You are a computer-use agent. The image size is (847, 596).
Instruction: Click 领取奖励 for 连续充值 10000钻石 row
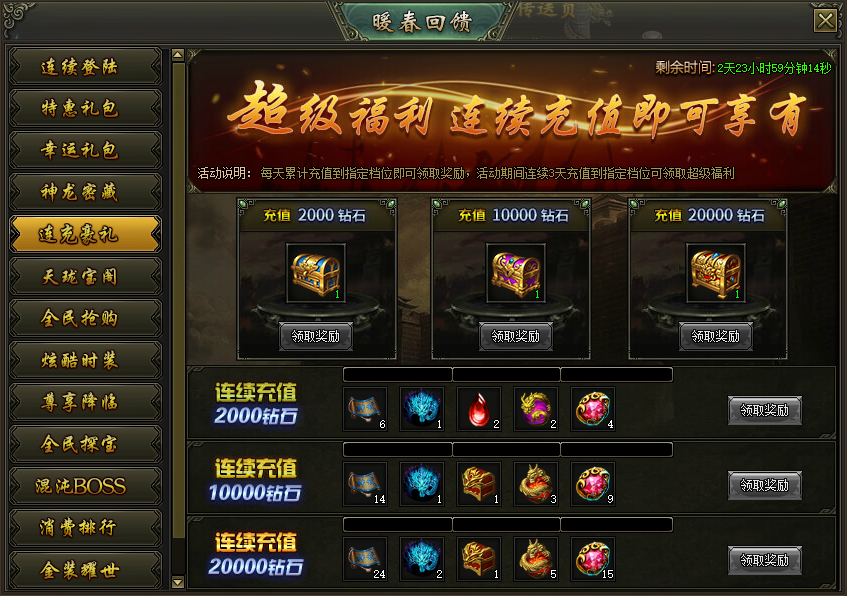click(x=764, y=485)
